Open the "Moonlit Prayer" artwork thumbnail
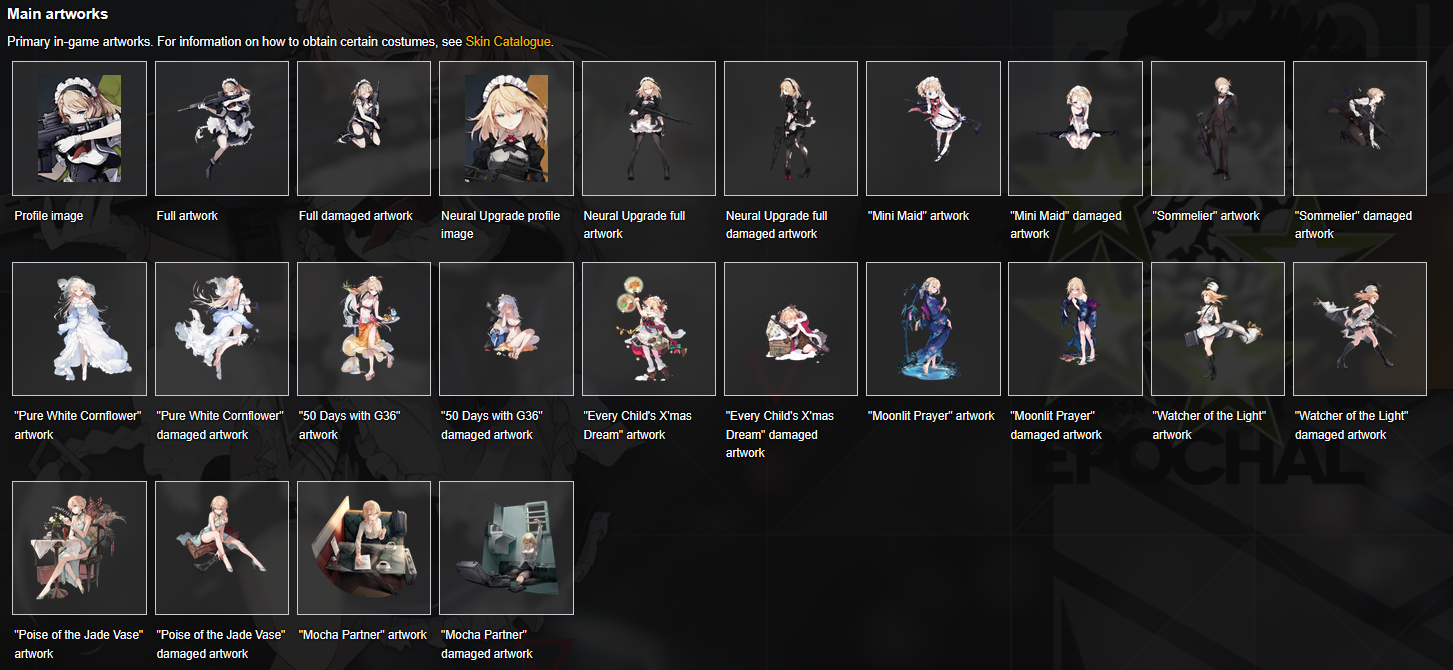The image size is (1453, 670). (x=933, y=329)
